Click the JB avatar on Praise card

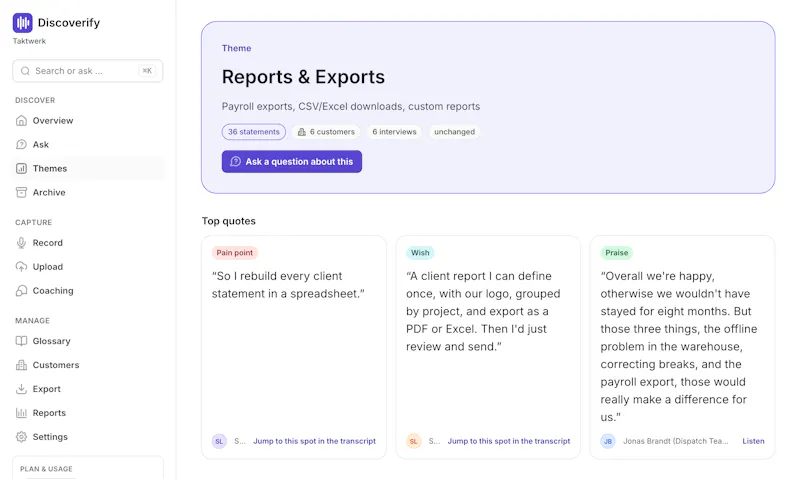[608, 441]
